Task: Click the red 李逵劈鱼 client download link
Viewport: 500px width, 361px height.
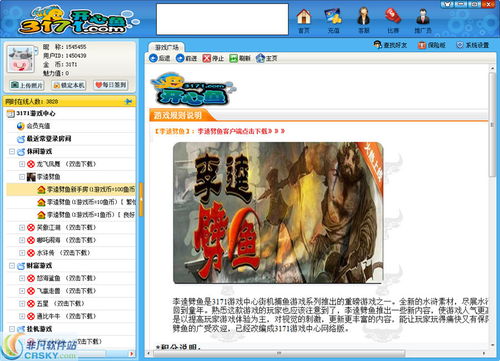Action: [x=220, y=131]
